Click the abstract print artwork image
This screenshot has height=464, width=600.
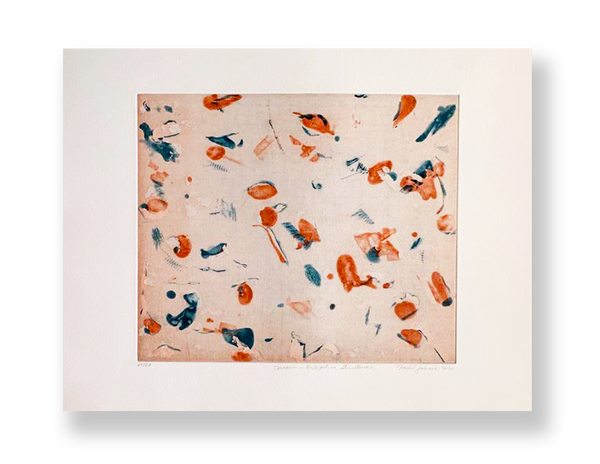click(x=297, y=228)
